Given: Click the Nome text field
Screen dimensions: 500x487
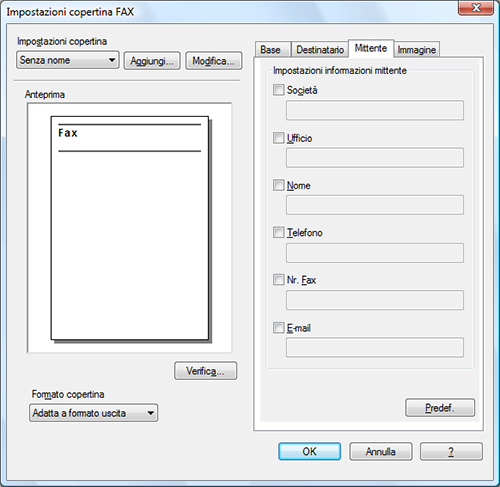Looking at the screenshot, I should [375, 205].
